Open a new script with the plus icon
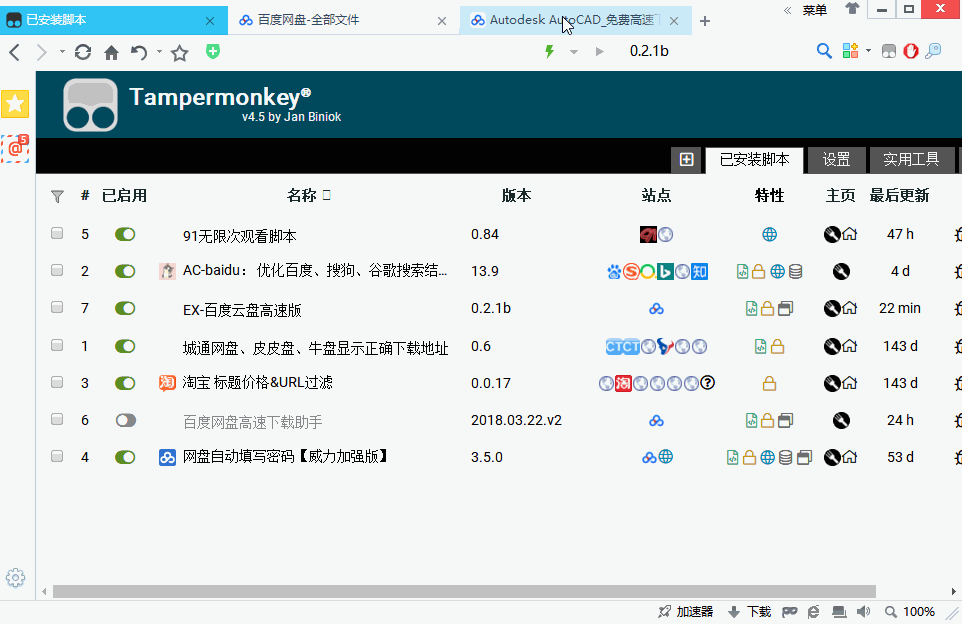 click(x=687, y=159)
